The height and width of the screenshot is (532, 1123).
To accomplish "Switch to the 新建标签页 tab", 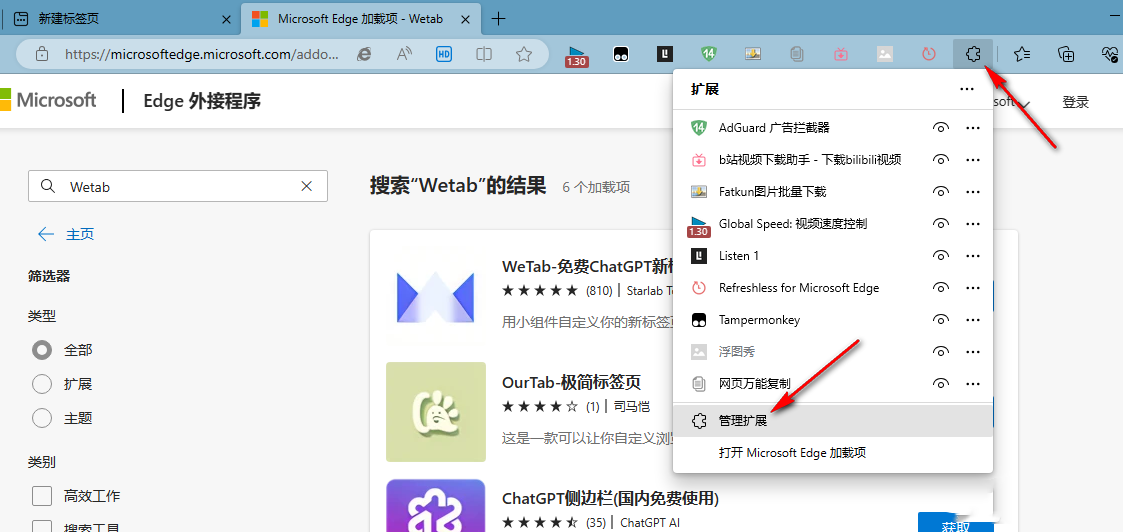I will point(122,19).
